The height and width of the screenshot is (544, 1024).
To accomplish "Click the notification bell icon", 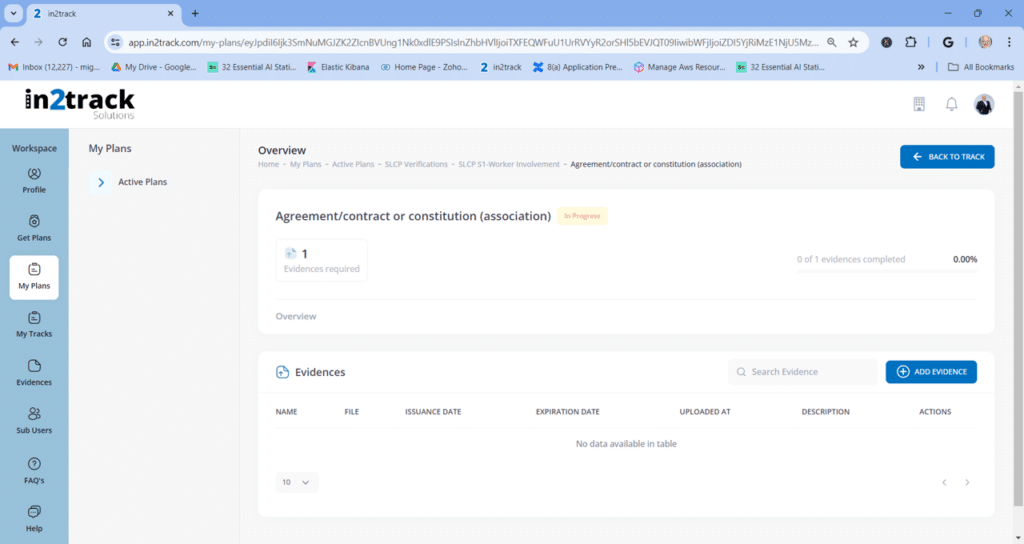I will pyautogui.click(x=951, y=105).
